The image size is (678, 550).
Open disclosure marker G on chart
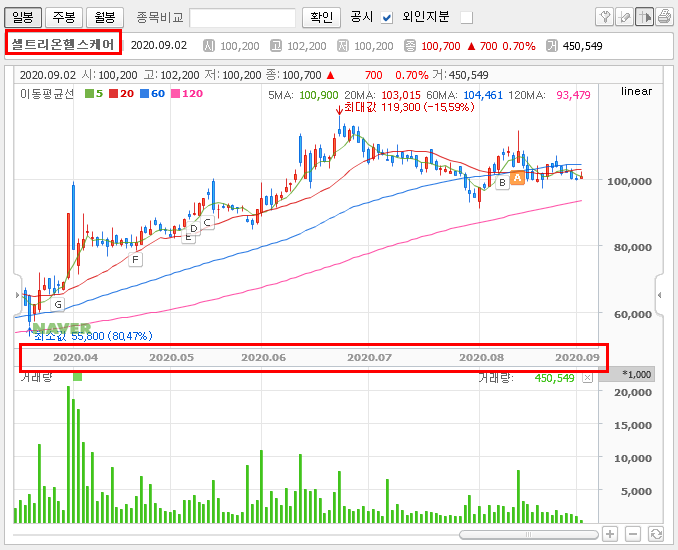pos(58,304)
